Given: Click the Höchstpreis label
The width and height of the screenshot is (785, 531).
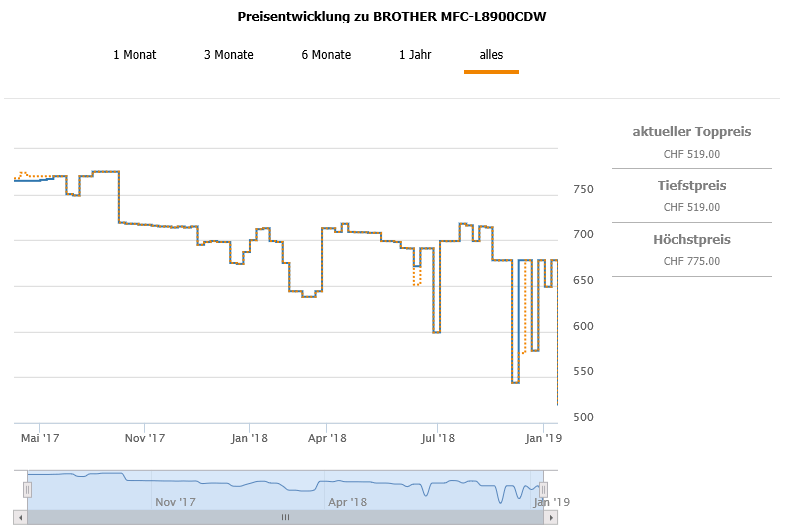Looking at the screenshot, I should [x=692, y=240].
